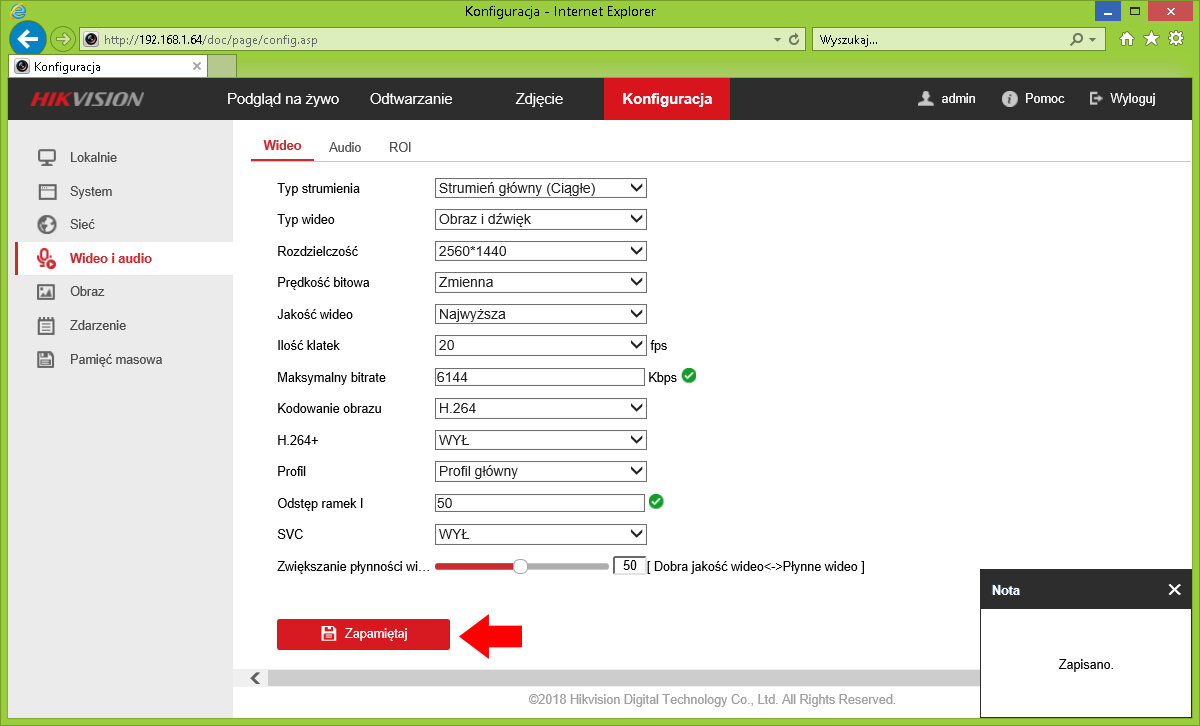Screen dimensions: 1200x726
Task: Click the Maksymalny bitrate input field
Action: tap(540, 377)
